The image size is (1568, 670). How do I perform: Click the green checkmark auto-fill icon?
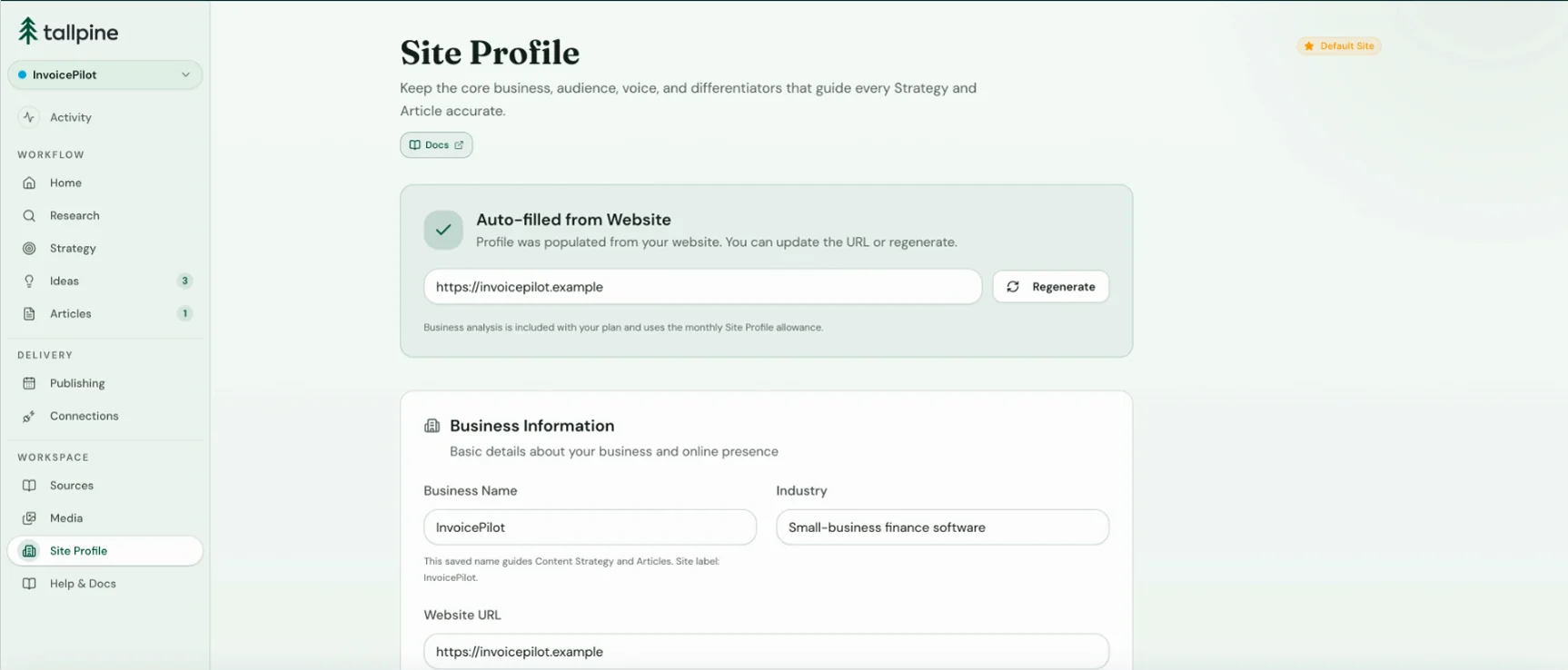pos(443,230)
